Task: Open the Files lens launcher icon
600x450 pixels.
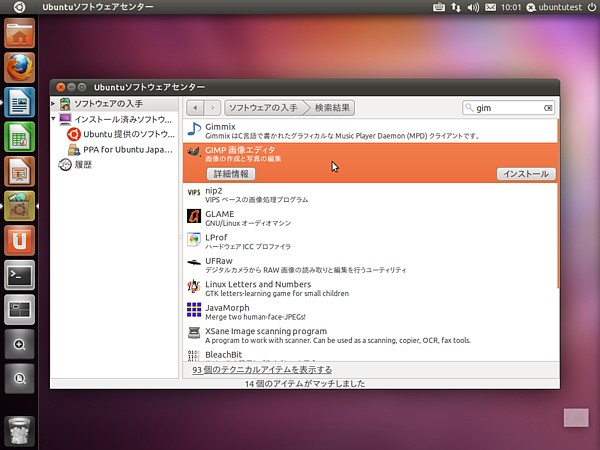Action: pos(20,378)
